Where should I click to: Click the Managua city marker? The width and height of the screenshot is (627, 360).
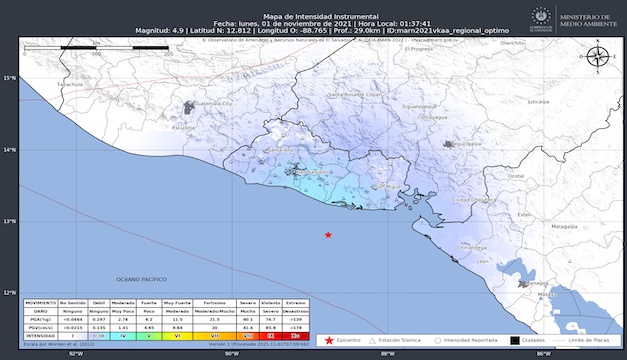[522, 284]
